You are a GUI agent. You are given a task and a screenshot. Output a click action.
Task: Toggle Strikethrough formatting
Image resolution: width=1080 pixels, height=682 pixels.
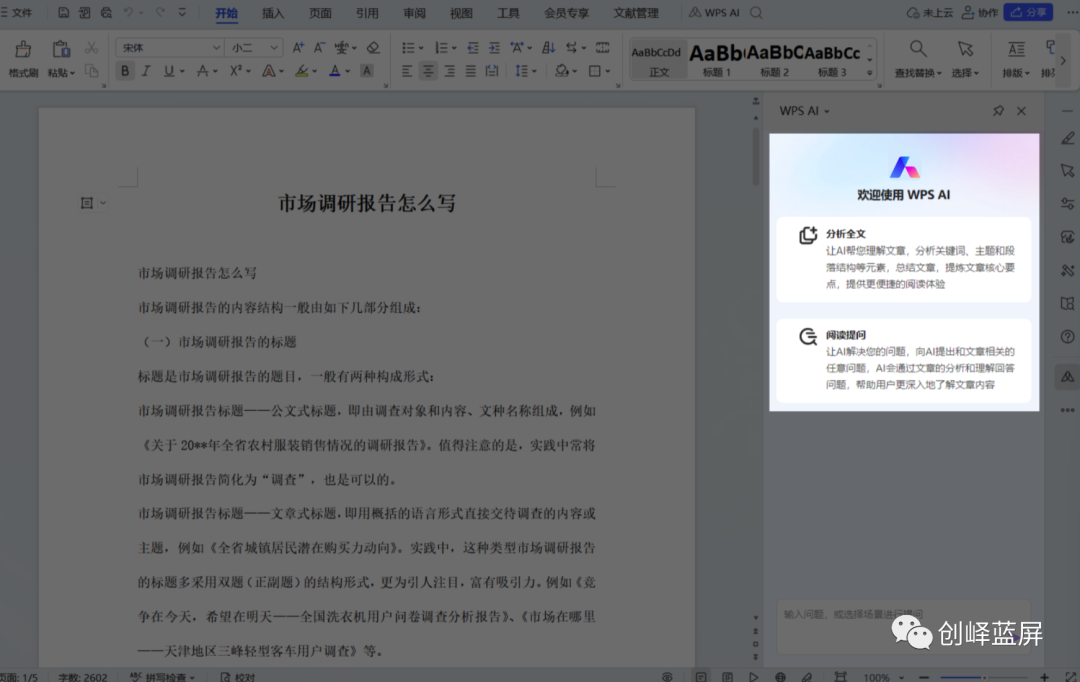click(x=202, y=70)
